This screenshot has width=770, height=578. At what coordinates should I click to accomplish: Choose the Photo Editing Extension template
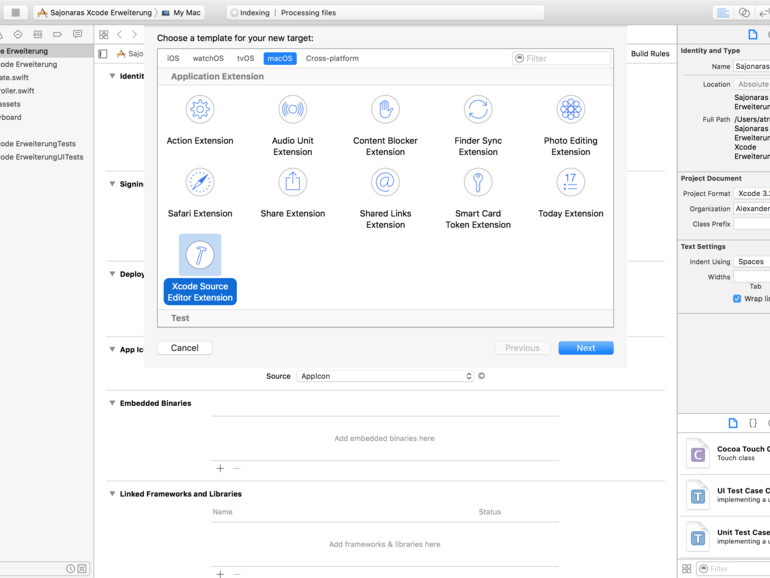tap(571, 126)
